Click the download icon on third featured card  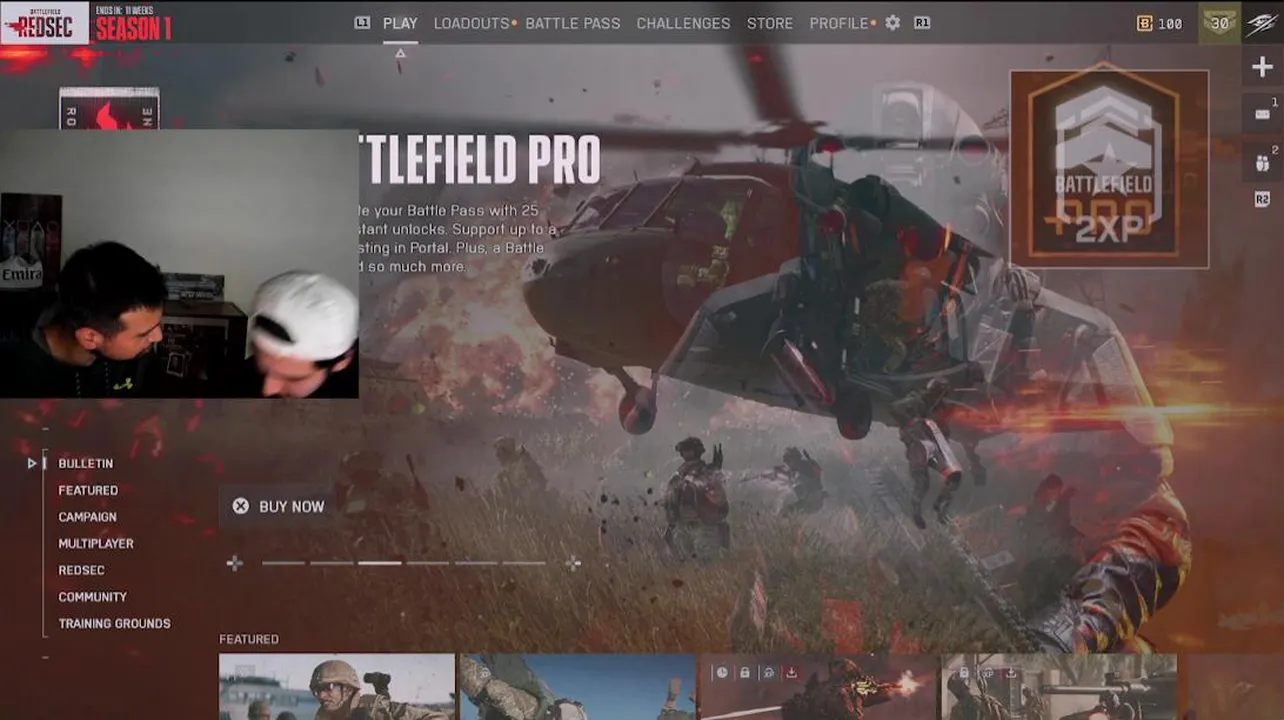[x=791, y=672]
